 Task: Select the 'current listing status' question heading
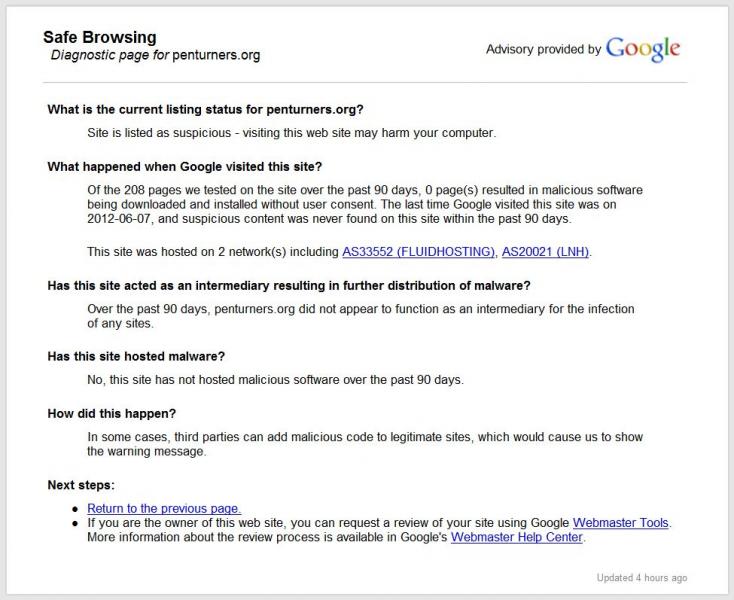(x=205, y=109)
